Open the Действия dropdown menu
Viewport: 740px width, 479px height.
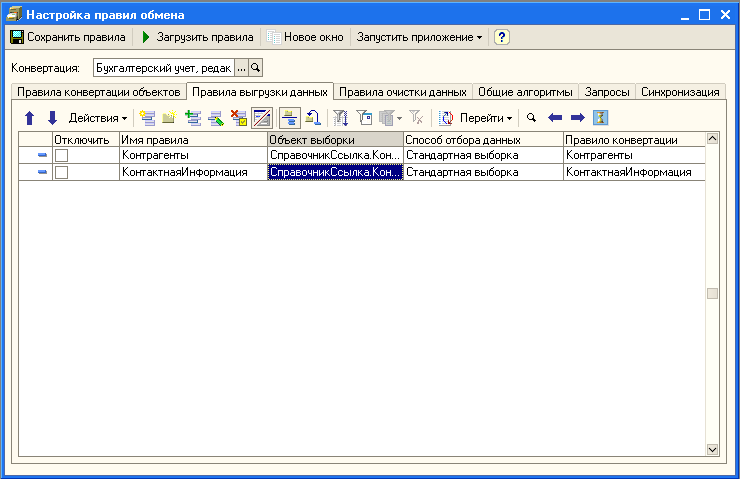97,118
